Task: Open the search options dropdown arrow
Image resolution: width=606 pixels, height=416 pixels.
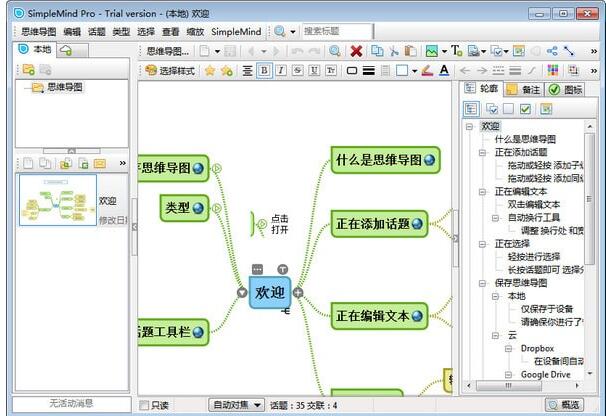Action: [293, 32]
